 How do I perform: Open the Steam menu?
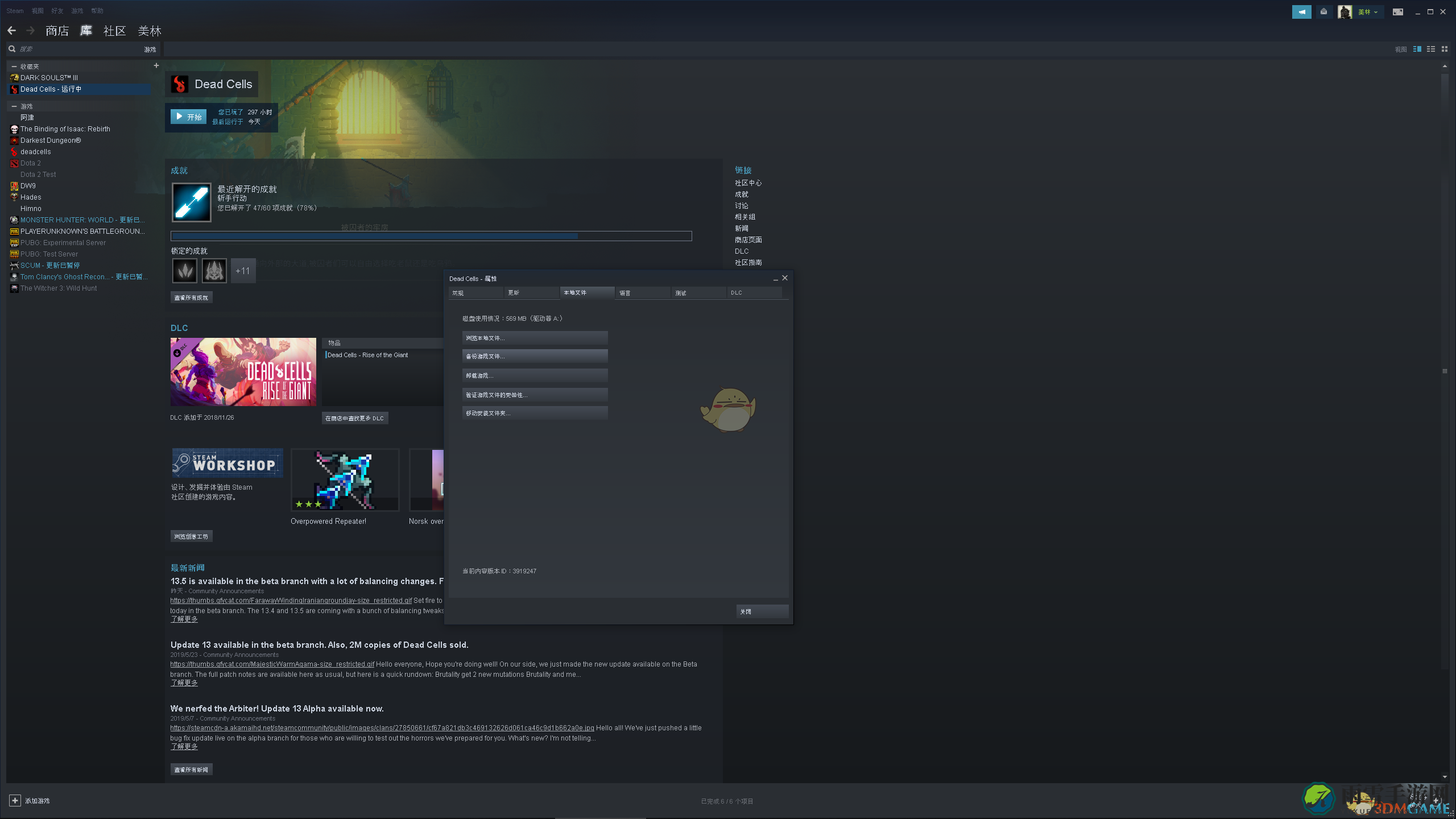click(x=15, y=11)
